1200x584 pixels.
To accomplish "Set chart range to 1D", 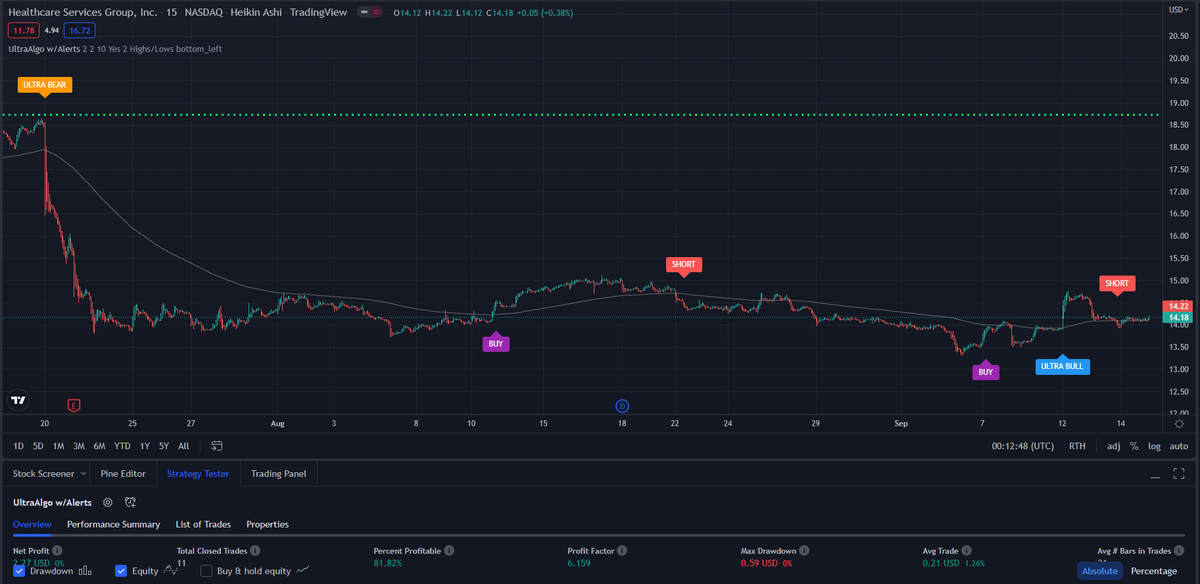I will pyautogui.click(x=18, y=446).
